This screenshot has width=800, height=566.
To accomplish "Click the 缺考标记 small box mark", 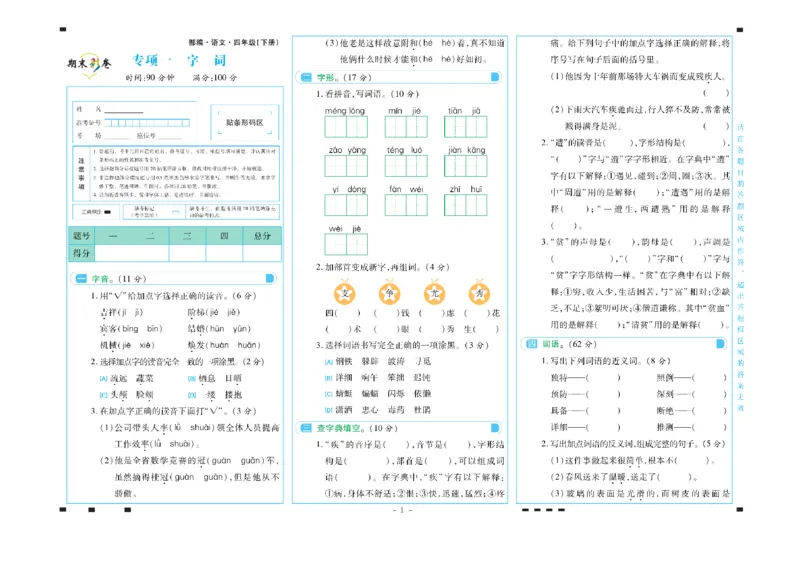I will pos(176,212).
